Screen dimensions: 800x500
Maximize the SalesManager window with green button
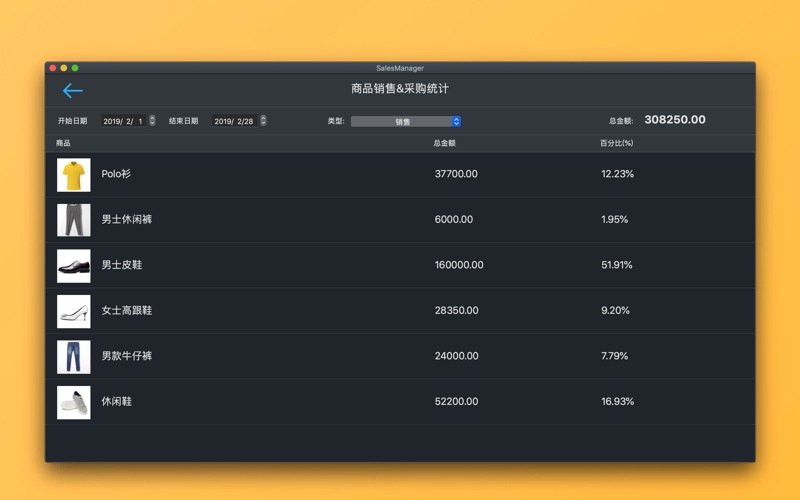click(75, 68)
